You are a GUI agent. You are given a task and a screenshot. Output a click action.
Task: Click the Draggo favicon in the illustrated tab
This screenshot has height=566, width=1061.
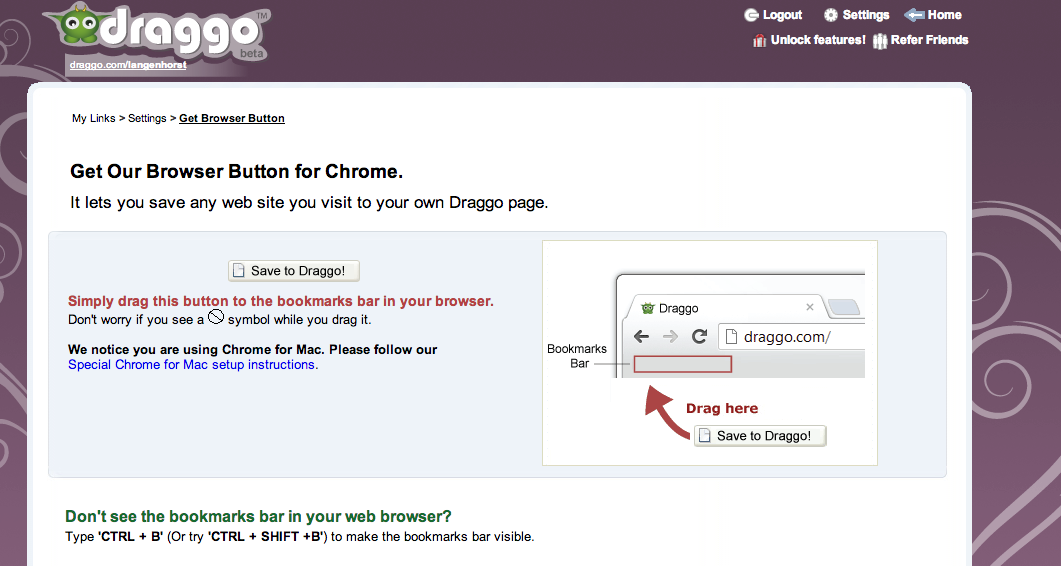pos(648,308)
